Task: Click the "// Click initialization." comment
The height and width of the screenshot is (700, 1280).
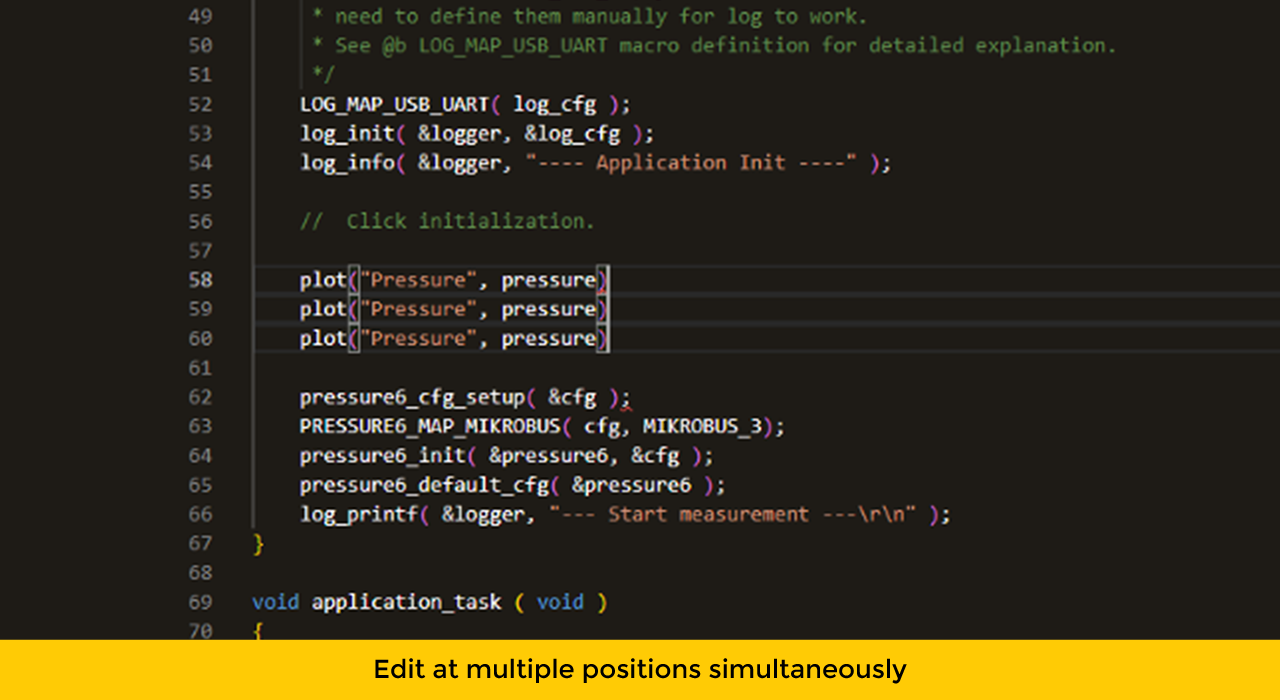Action: pos(447,221)
